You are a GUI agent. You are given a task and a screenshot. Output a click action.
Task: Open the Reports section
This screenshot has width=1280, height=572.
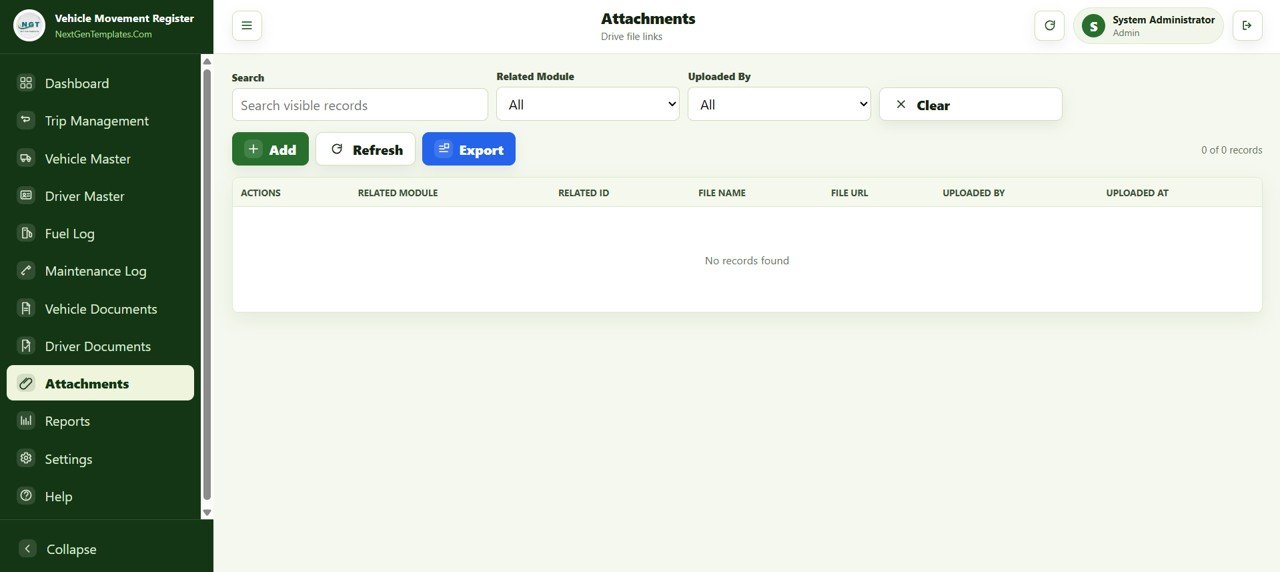click(100, 421)
